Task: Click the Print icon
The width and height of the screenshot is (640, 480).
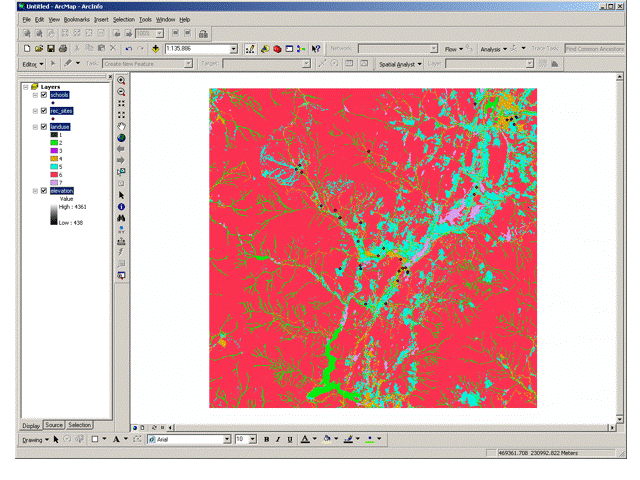Action: [x=63, y=49]
